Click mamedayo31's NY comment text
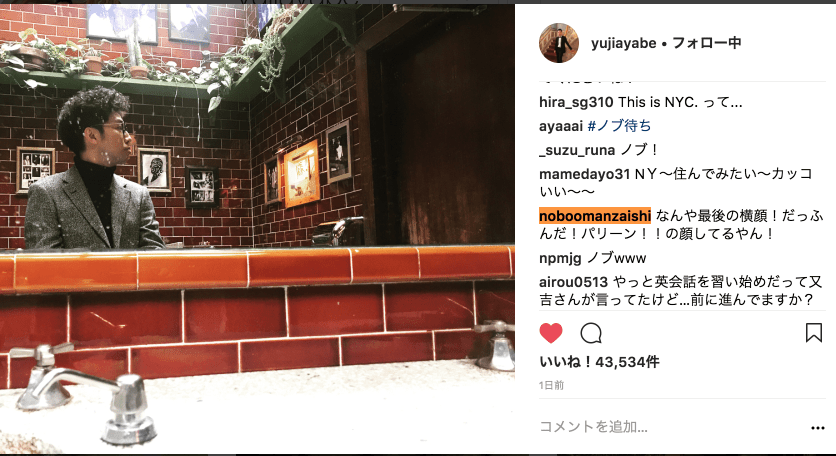This screenshot has width=836, height=456. [676, 182]
